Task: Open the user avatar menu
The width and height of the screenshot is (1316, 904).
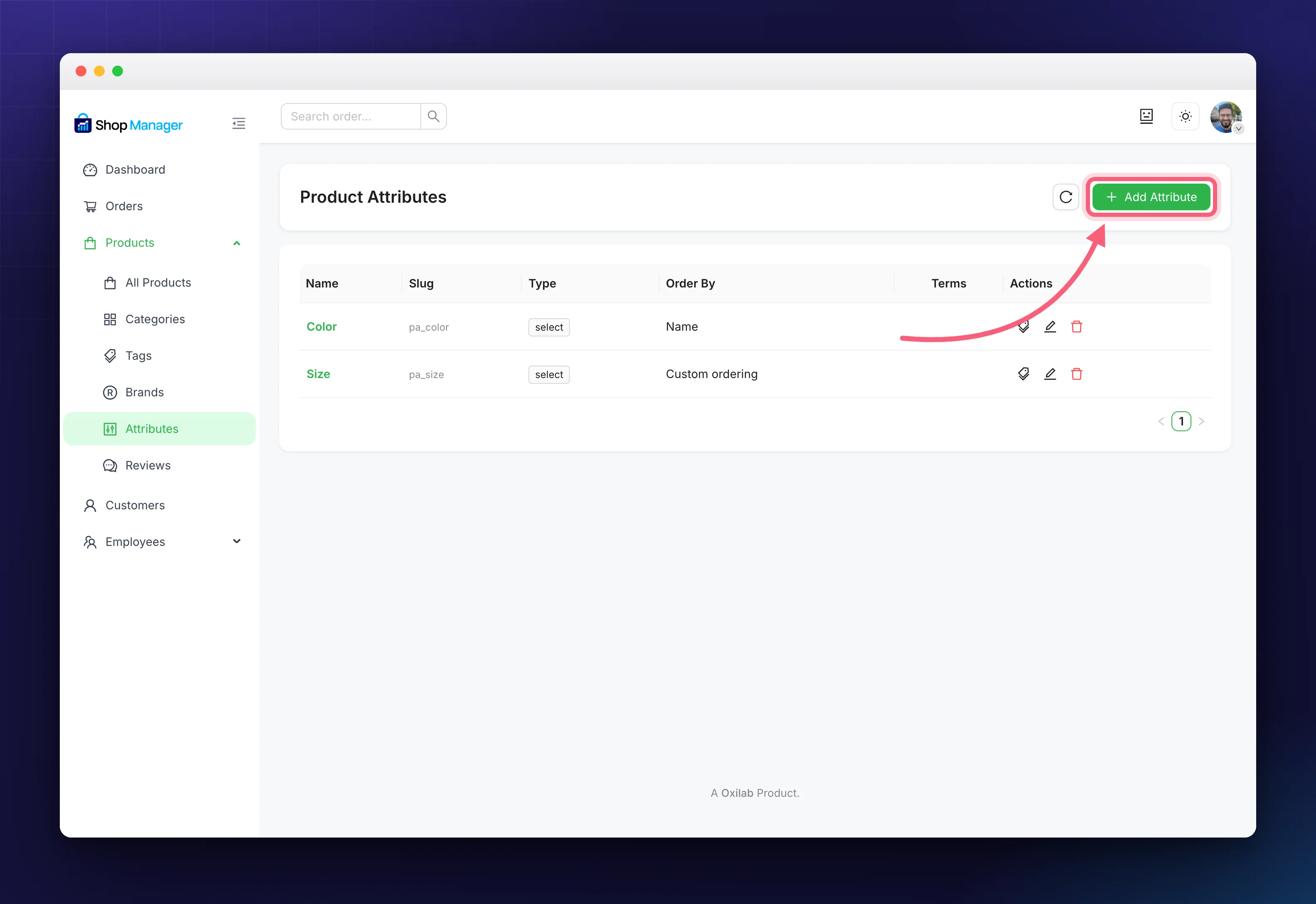Action: click(x=1226, y=117)
